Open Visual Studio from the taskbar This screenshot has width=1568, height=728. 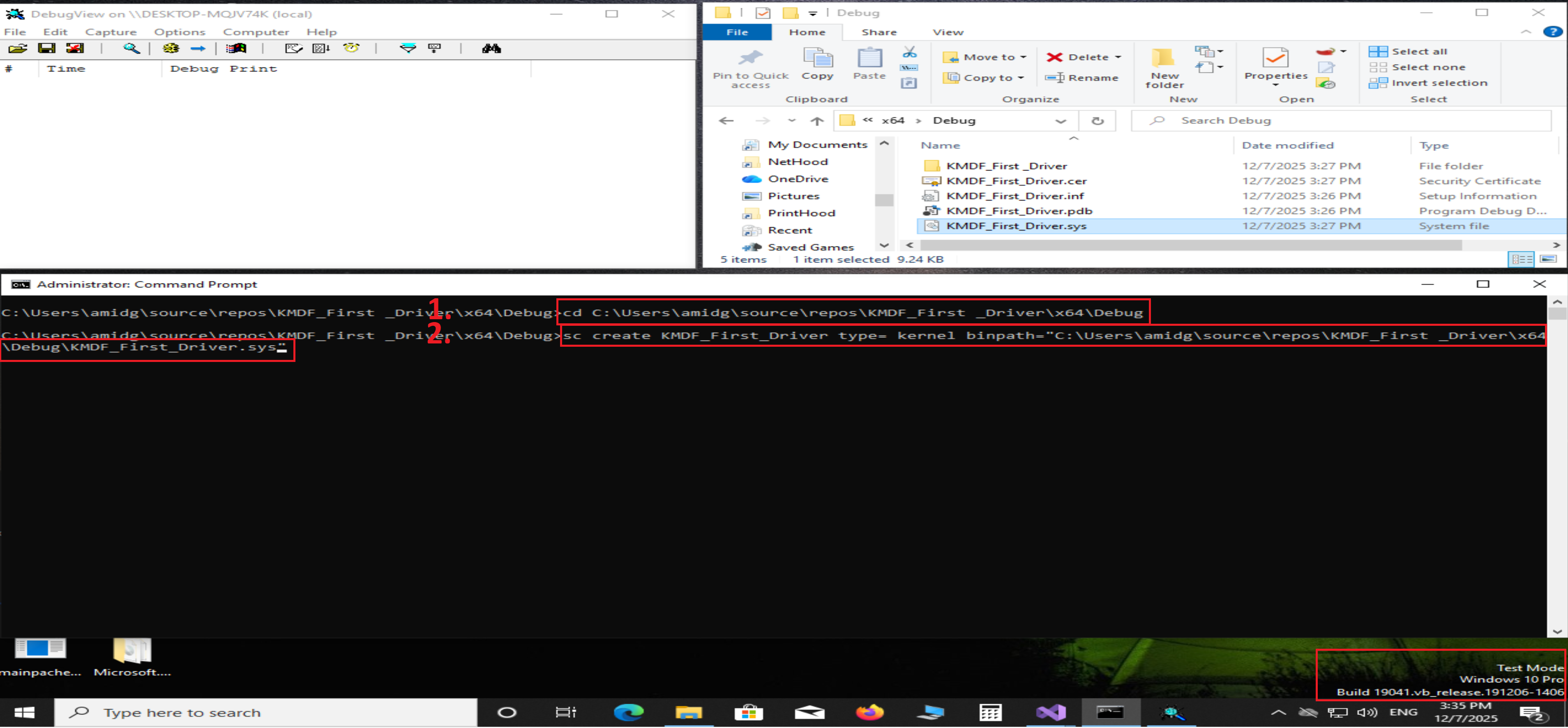pos(1051,712)
